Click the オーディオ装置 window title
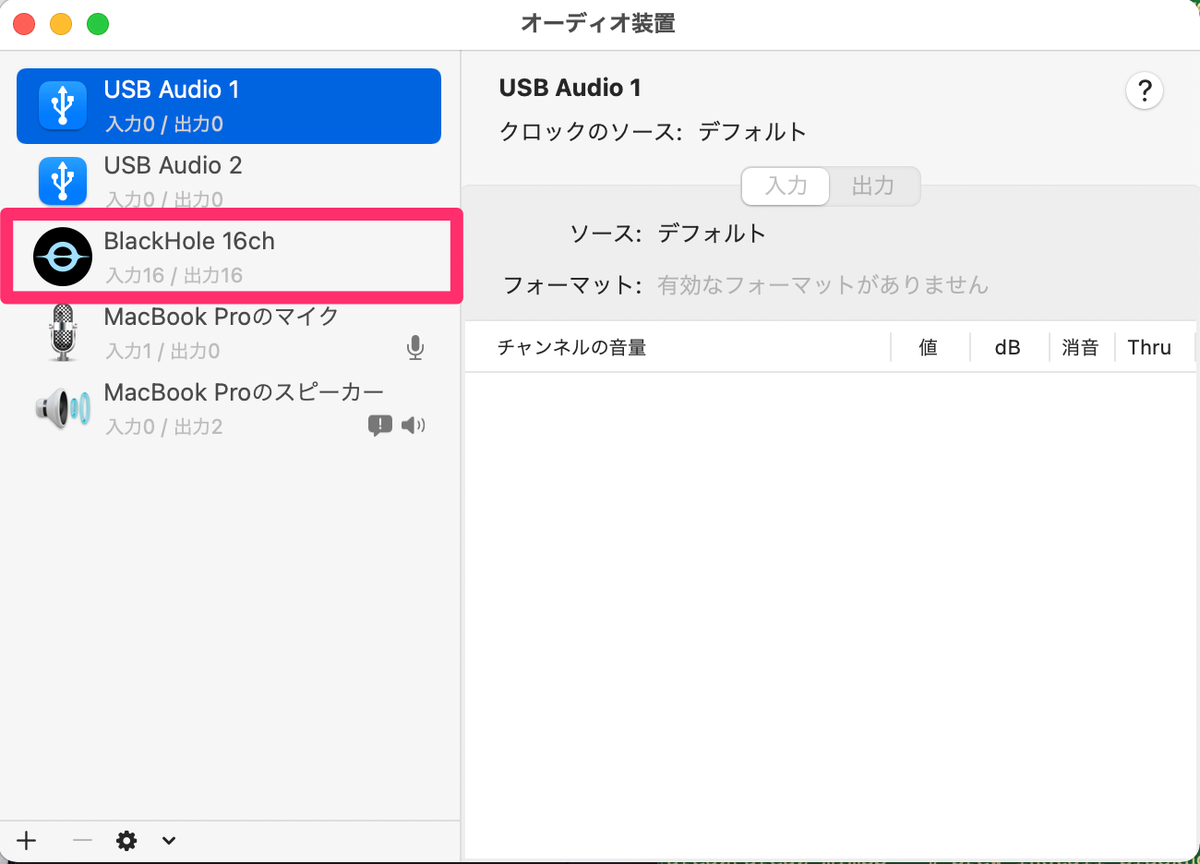The width and height of the screenshot is (1200, 864). click(x=598, y=24)
